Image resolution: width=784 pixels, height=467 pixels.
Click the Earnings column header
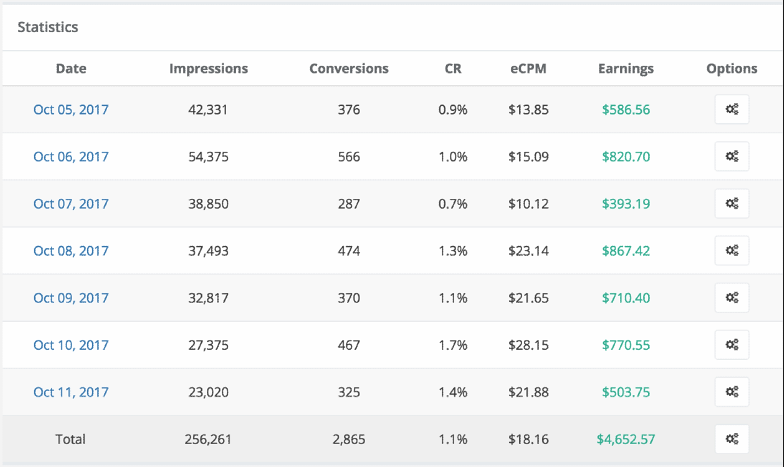[626, 69]
